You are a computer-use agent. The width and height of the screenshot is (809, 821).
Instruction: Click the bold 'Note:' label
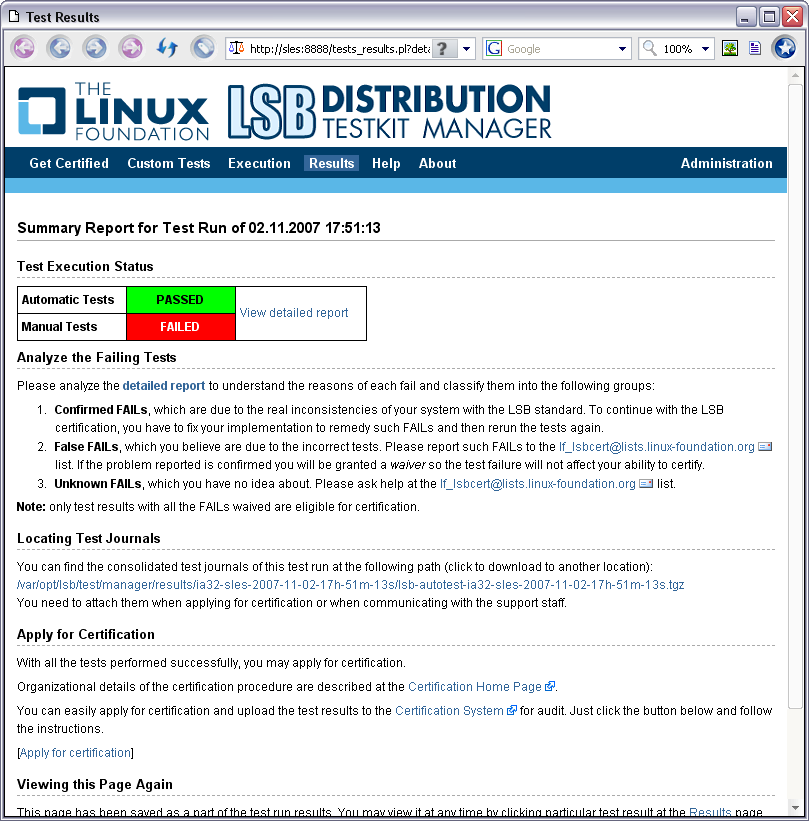click(x=31, y=507)
